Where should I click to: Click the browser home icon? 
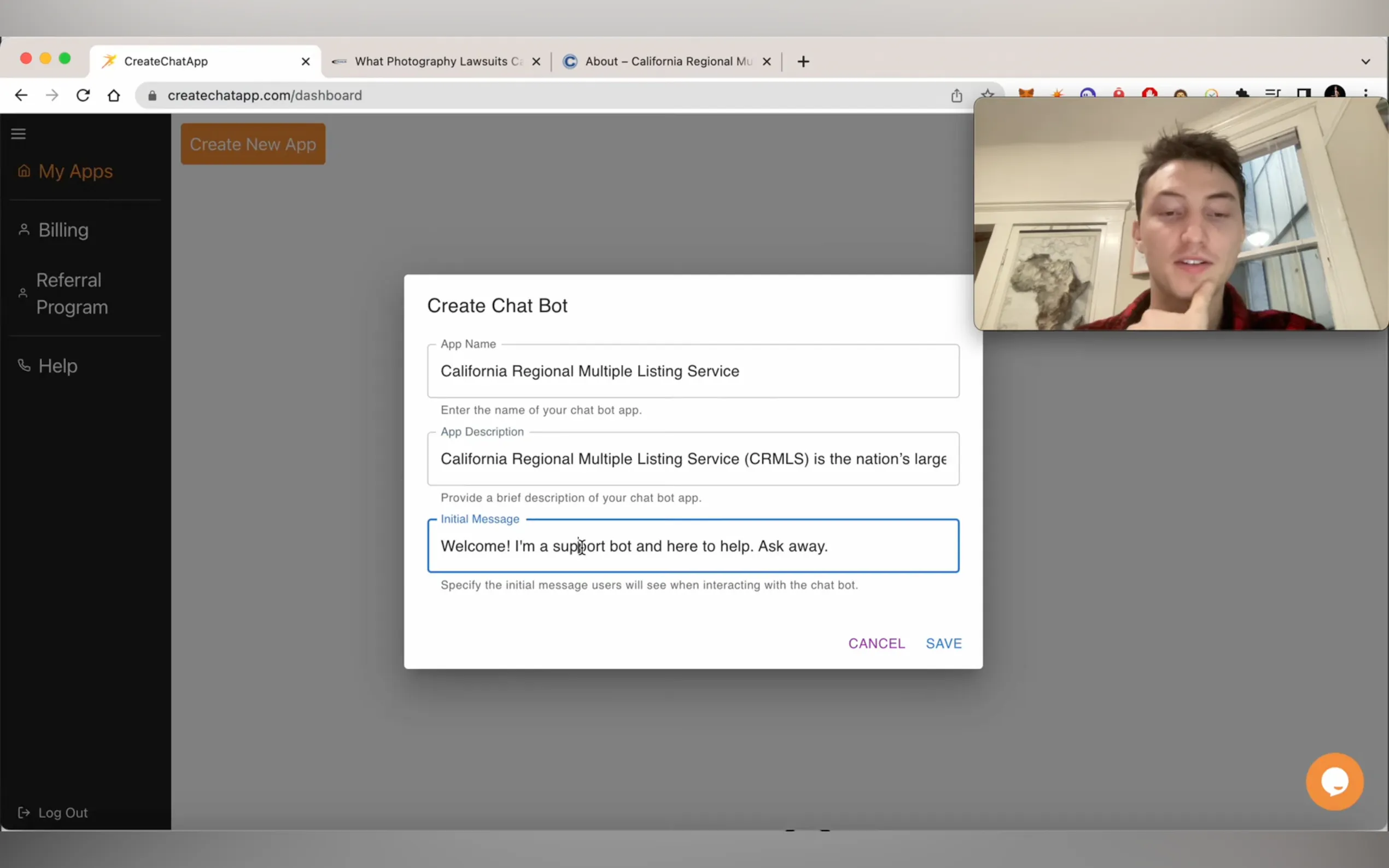pos(114,95)
